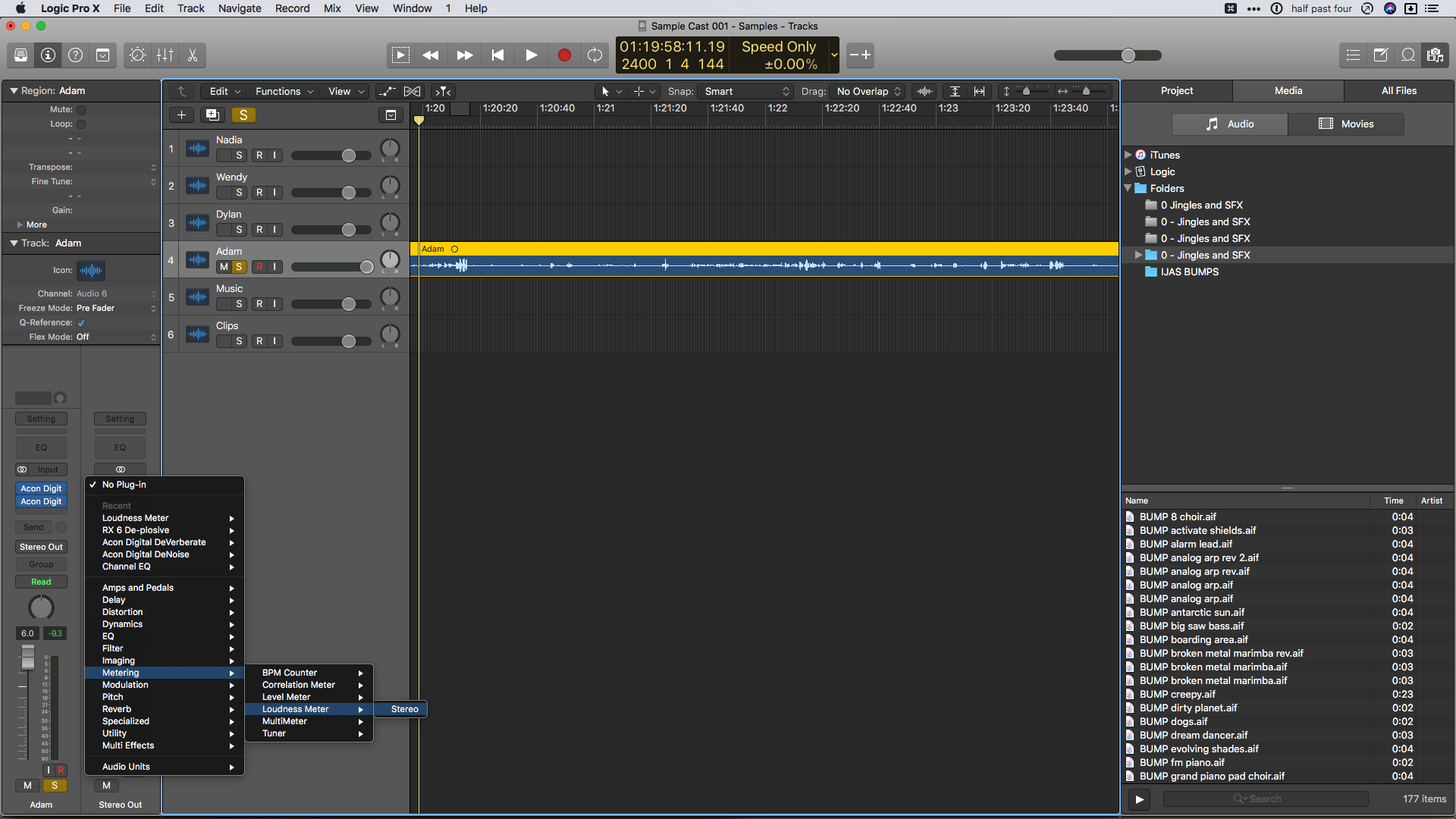Toggle the Inspector icon in control bar
The height and width of the screenshot is (819, 1456).
(x=48, y=55)
